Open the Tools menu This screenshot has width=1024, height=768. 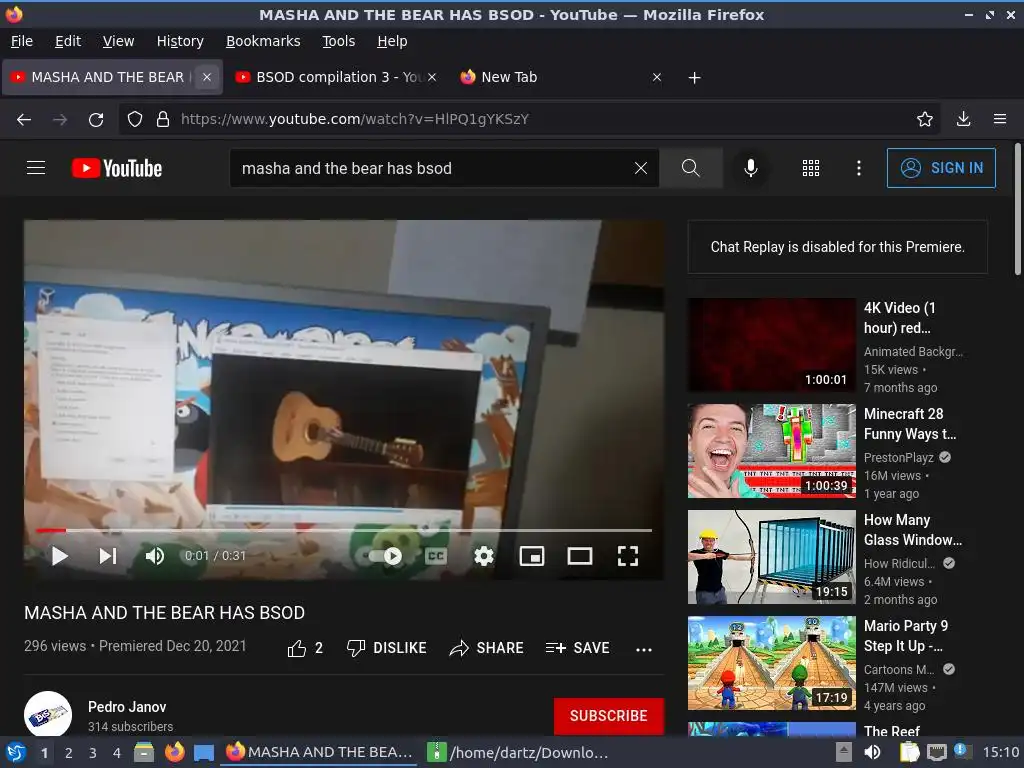(x=338, y=41)
